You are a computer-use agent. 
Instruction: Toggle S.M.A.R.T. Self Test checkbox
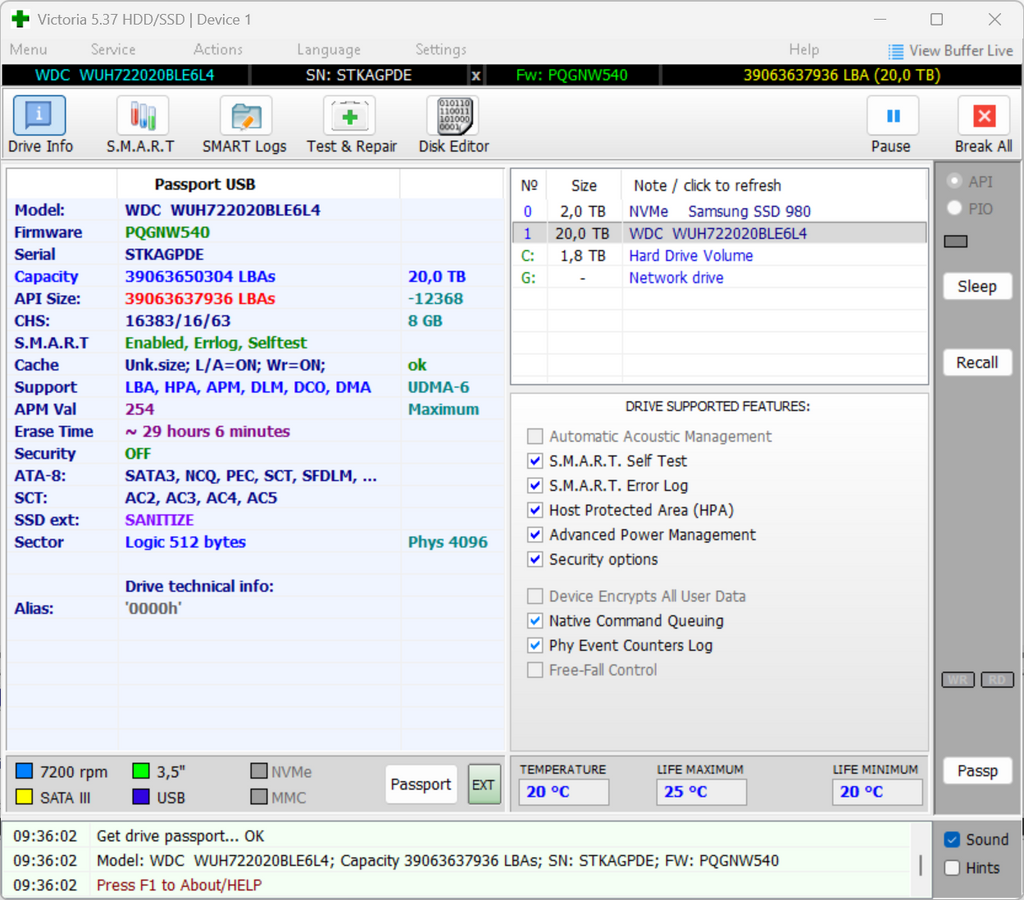[x=535, y=461]
